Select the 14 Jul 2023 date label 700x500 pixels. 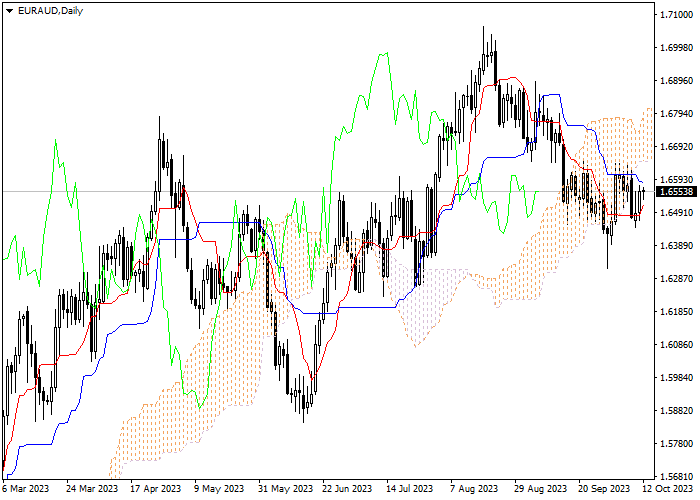[410, 489]
